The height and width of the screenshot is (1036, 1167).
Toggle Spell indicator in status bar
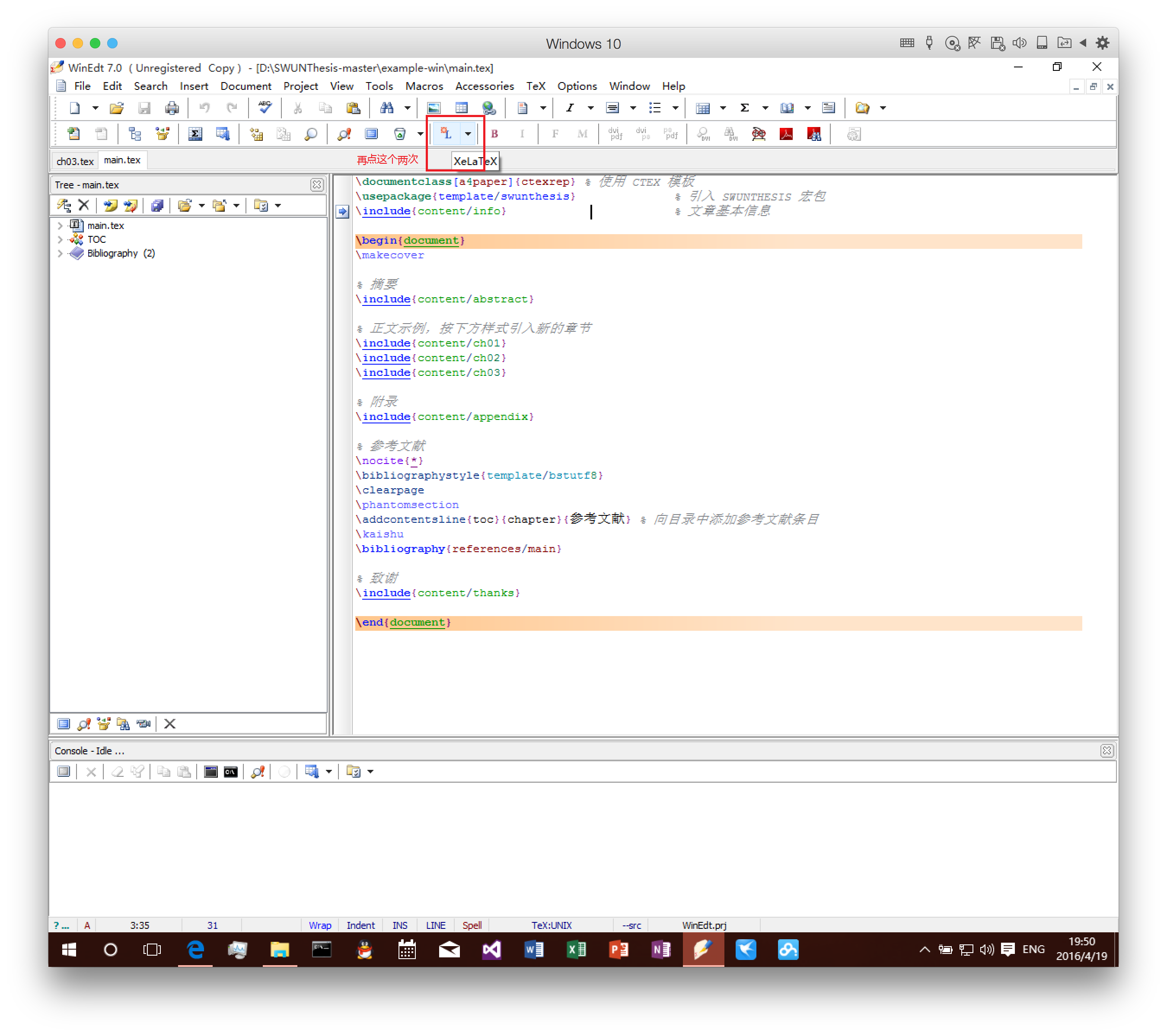[472, 925]
